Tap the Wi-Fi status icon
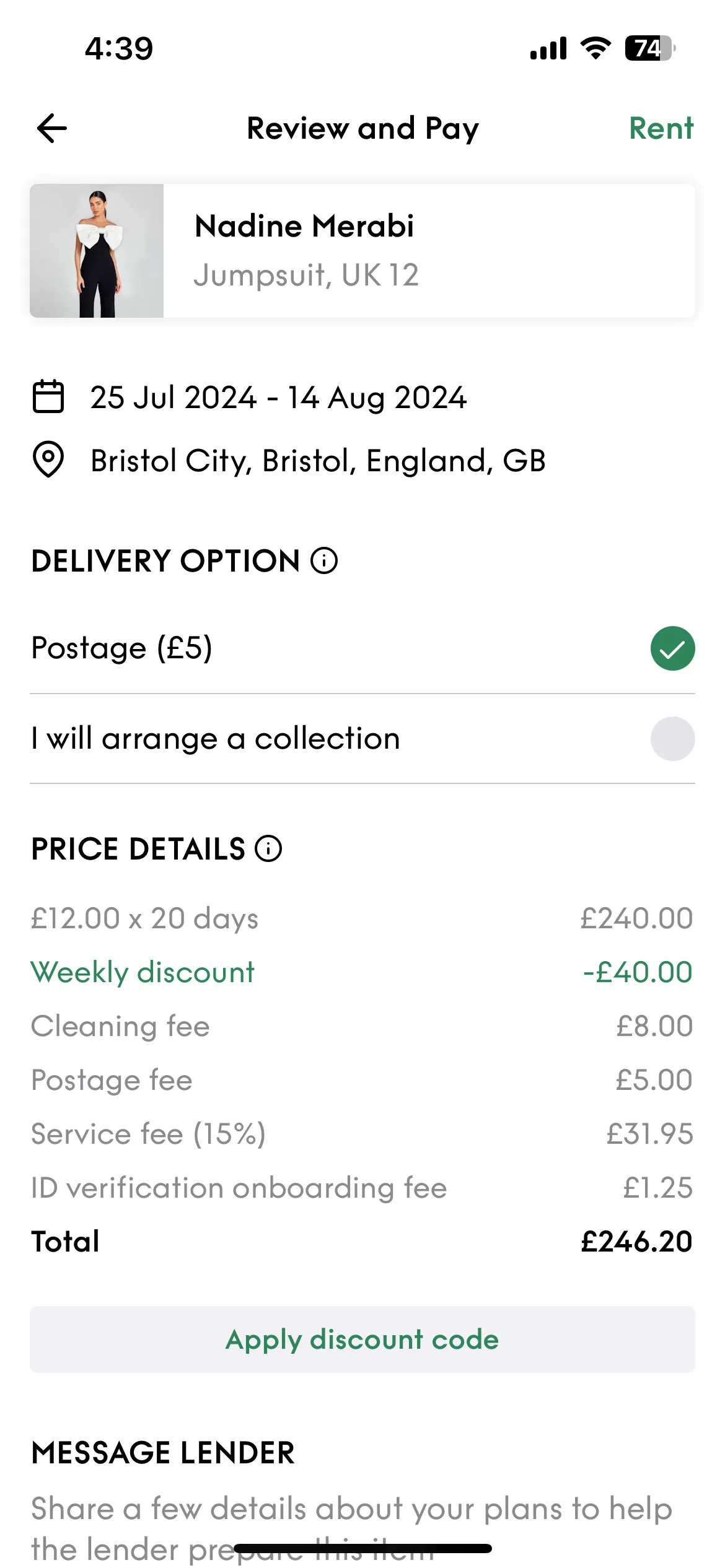Screen dimensions: 725x1568 [595, 48]
